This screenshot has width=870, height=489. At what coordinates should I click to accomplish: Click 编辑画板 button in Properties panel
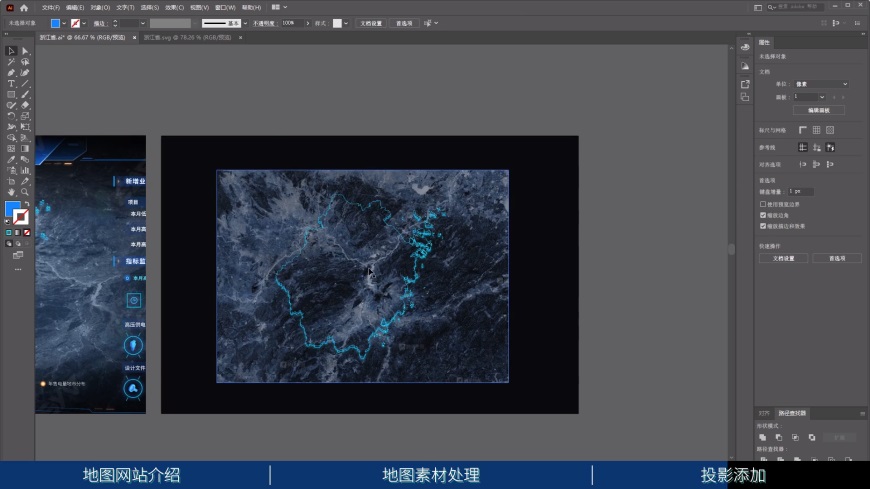tap(819, 110)
